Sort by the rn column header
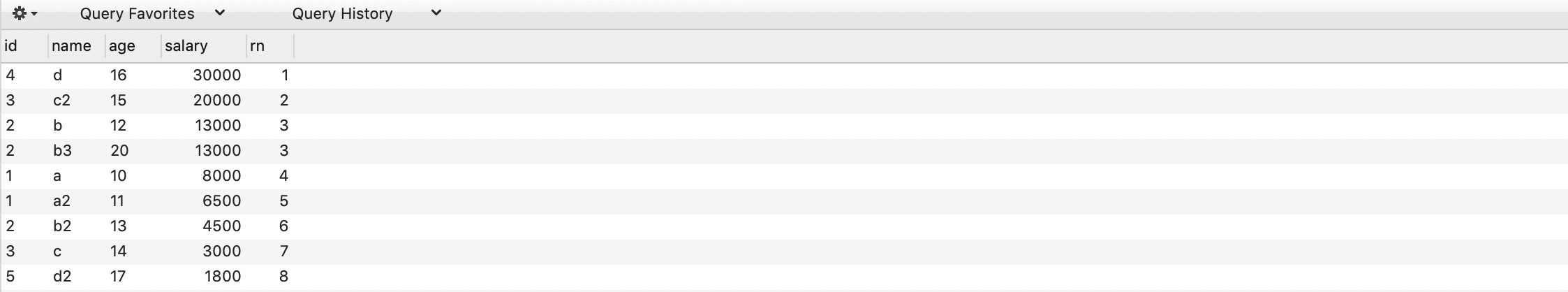This screenshot has width=1568, height=292. tap(270, 46)
